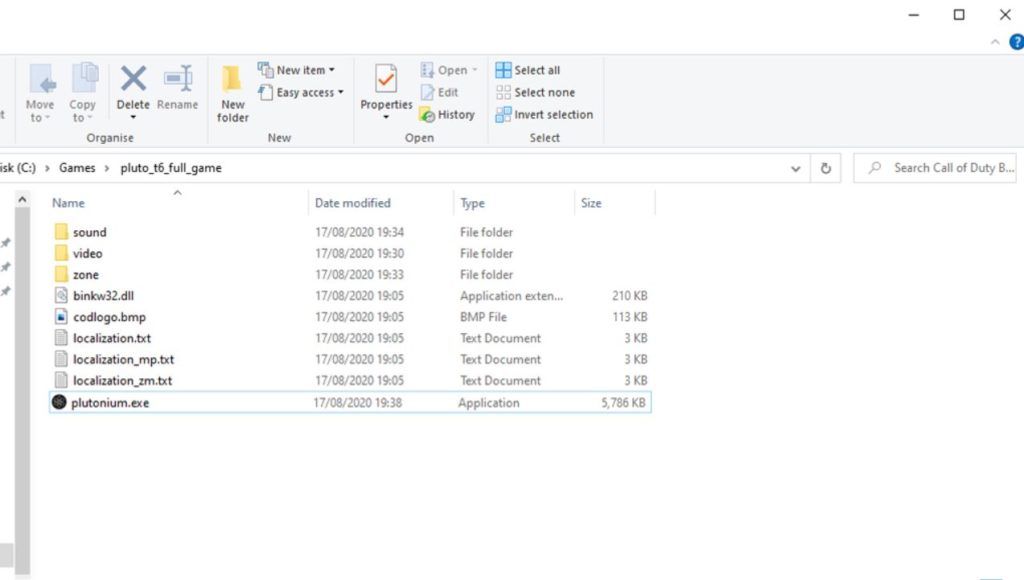Open the blue Help question mark icon
This screenshot has height=580, width=1024.
pyautogui.click(x=1016, y=42)
